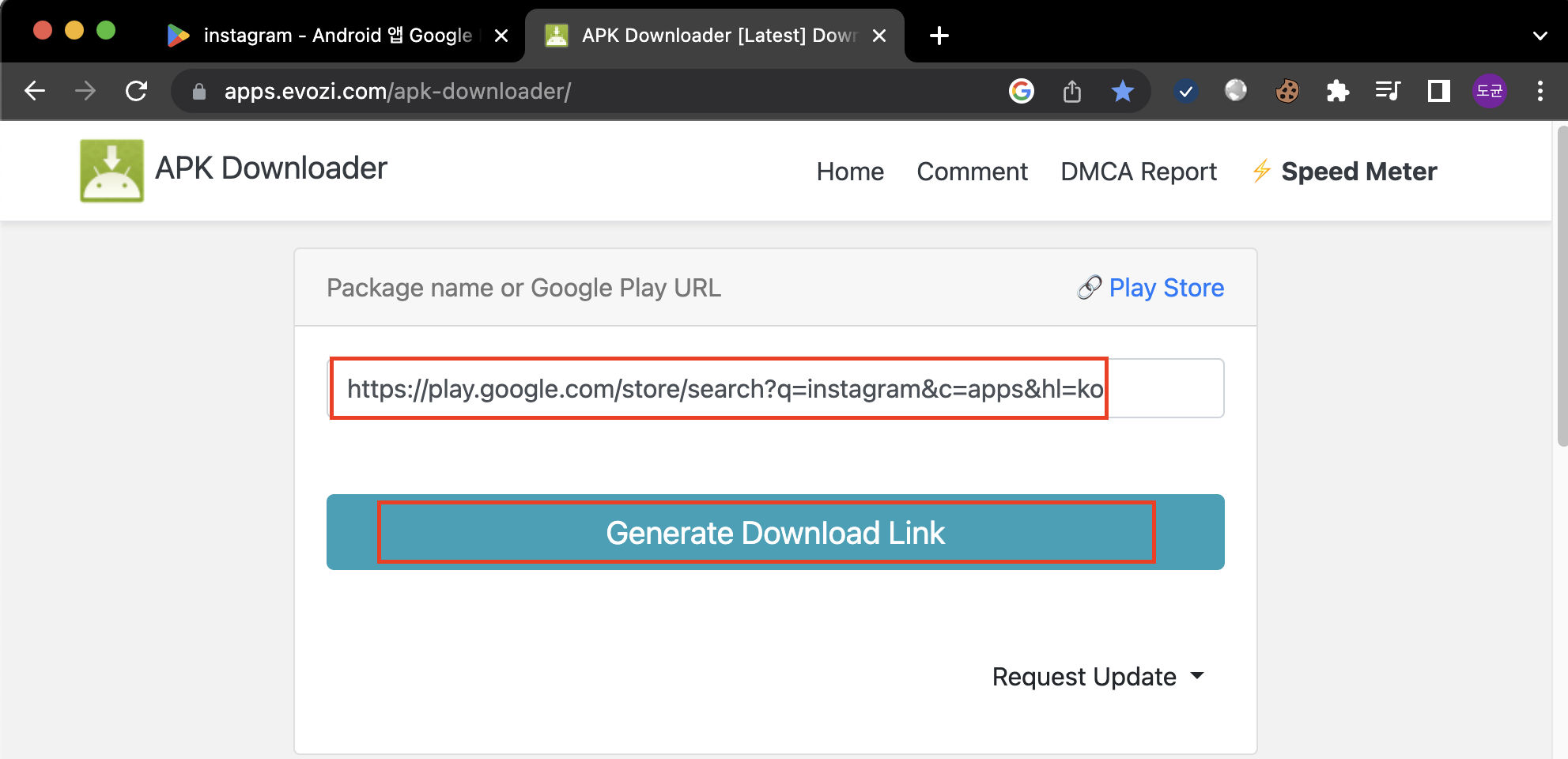Click the browser forward arrow
The image size is (1568, 759).
[85, 91]
